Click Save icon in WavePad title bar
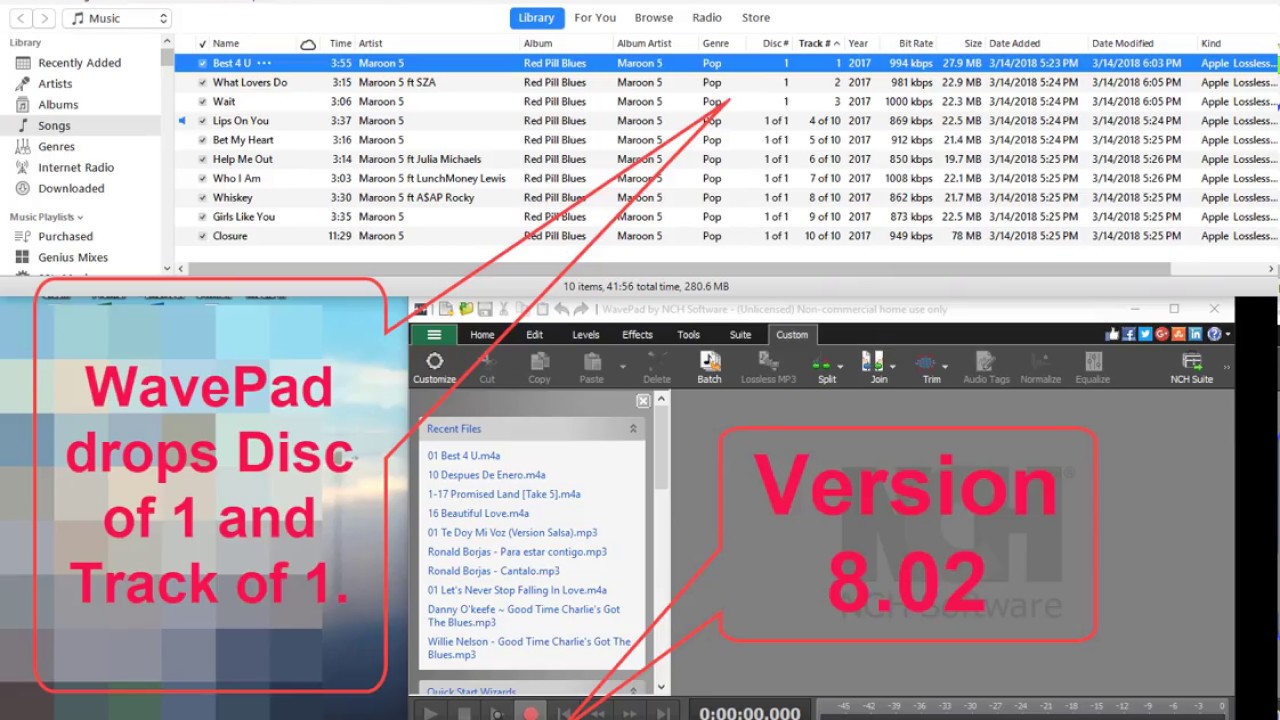Image resolution: width=1280 pixels, height=720 pixels. tap(485, 309)
